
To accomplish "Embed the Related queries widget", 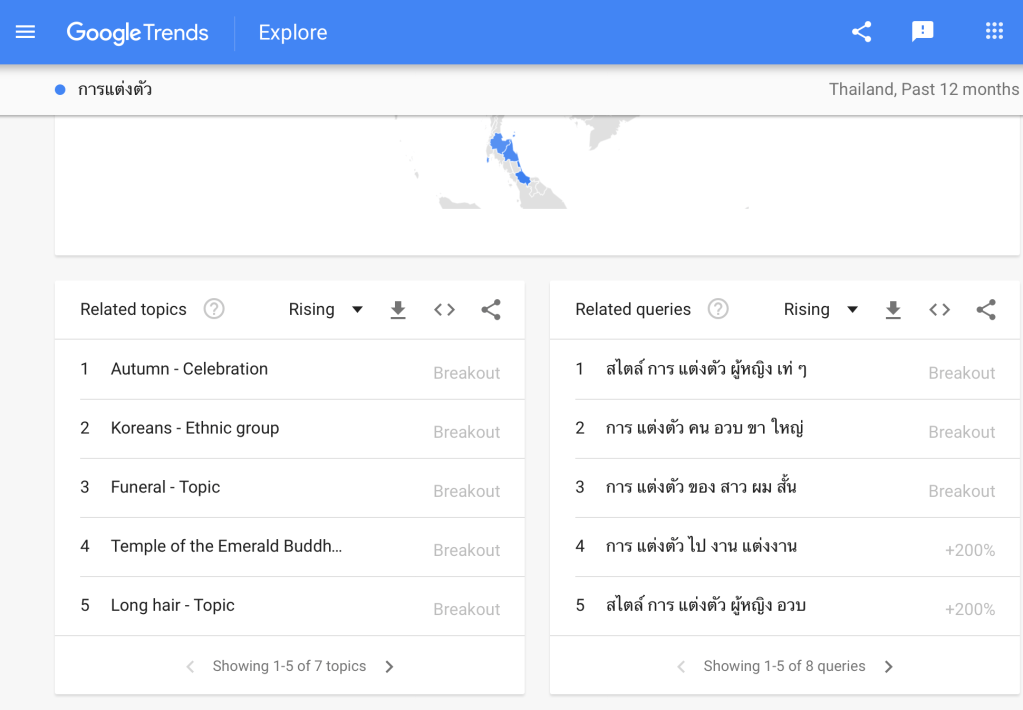I will 939,310.
